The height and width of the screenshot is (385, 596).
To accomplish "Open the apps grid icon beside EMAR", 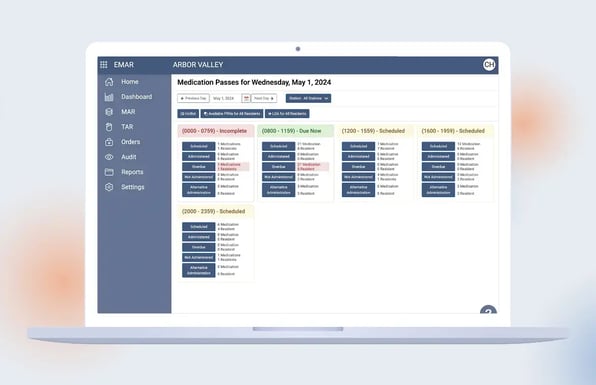I will (103, 65).
